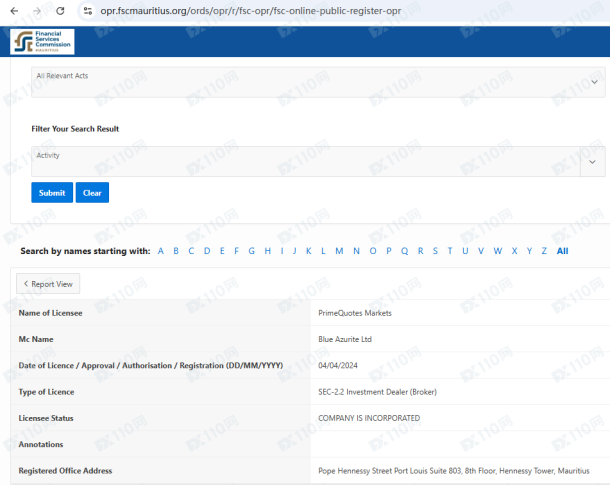Image resolution: width=610 pixels, height=485 pixels.
Task: Filter names starting with L
Action: [323, 251]
